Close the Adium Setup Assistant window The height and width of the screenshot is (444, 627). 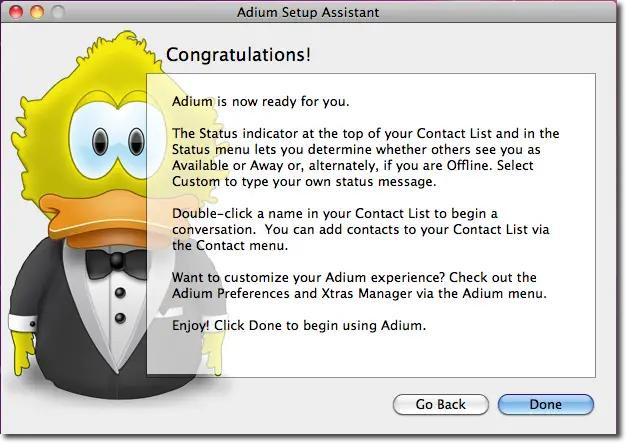pyautogui.click(x=16, y=12)
